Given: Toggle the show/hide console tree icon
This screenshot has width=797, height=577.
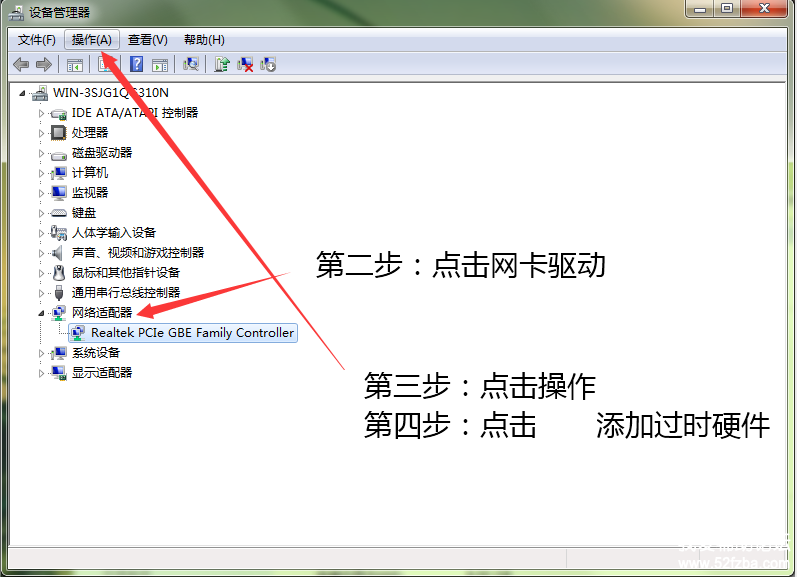Looking at the screenshot, I should point(75,65).
